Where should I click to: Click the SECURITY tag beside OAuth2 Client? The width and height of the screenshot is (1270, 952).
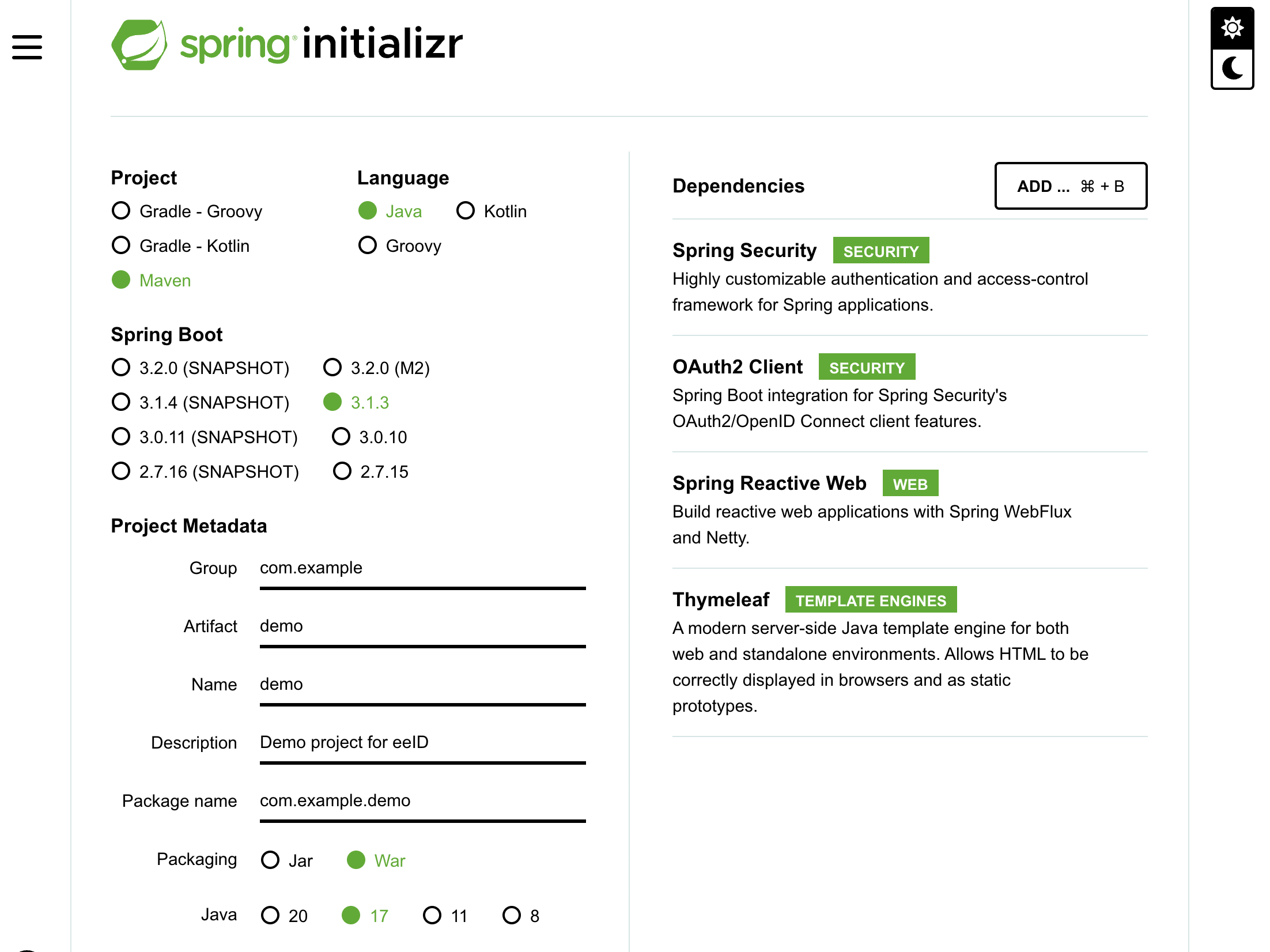tap(867, 367)
